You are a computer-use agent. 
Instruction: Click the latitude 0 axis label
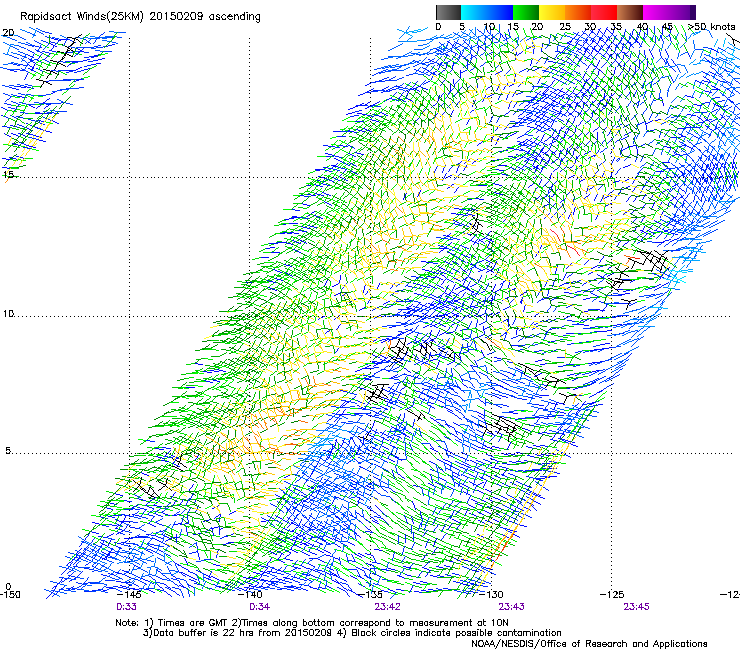click(x=8, y=587)
